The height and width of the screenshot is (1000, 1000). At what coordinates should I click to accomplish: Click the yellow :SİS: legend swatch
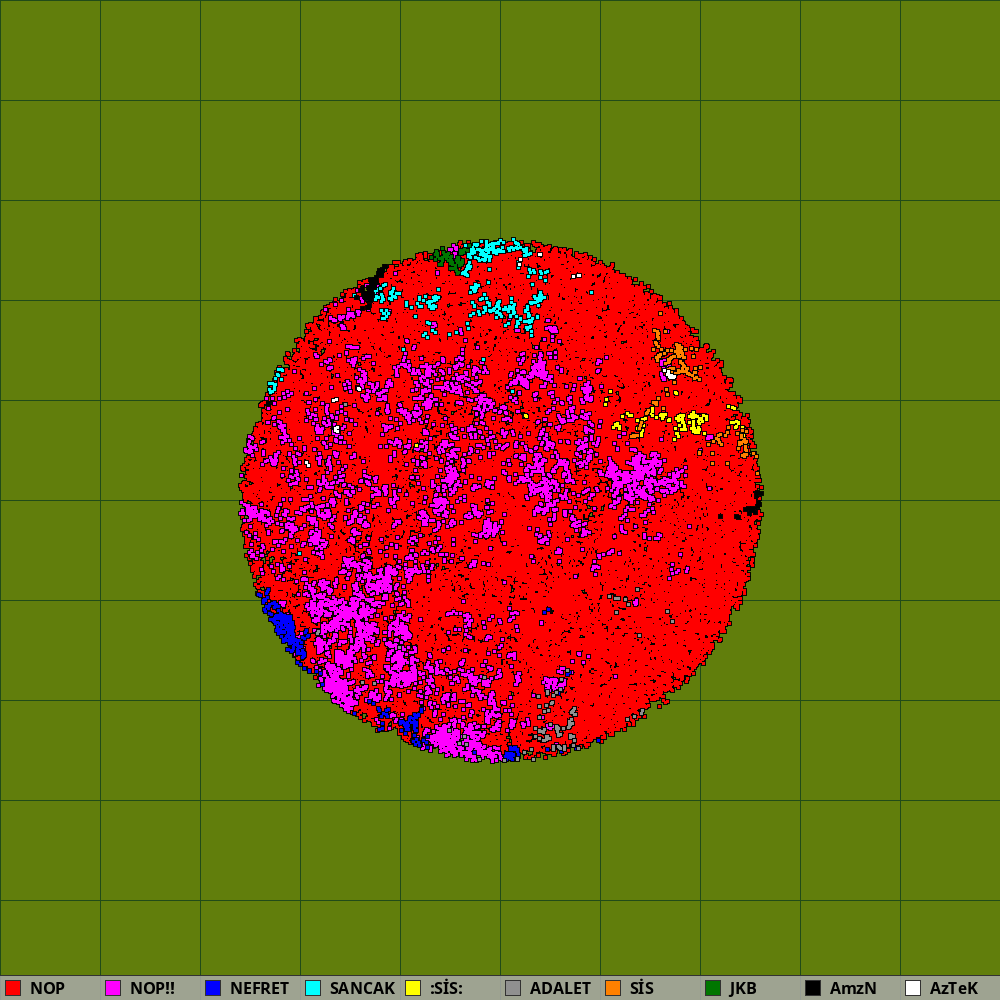click(x=413, y=988)
